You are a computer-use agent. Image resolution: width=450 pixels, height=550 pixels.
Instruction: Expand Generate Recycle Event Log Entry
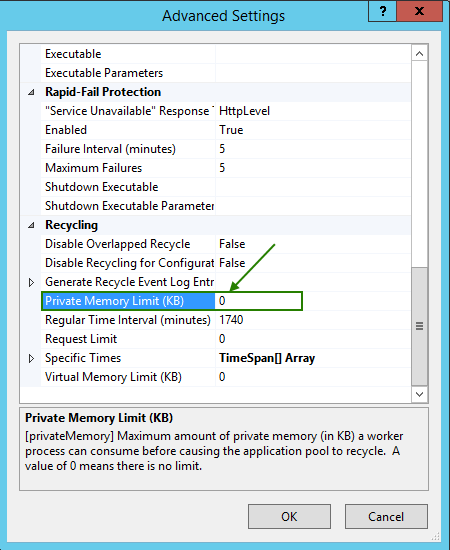point(31,282)
